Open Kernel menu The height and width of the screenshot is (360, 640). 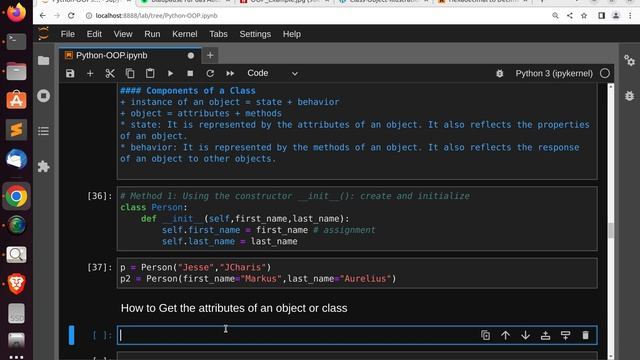coord(184,34)
